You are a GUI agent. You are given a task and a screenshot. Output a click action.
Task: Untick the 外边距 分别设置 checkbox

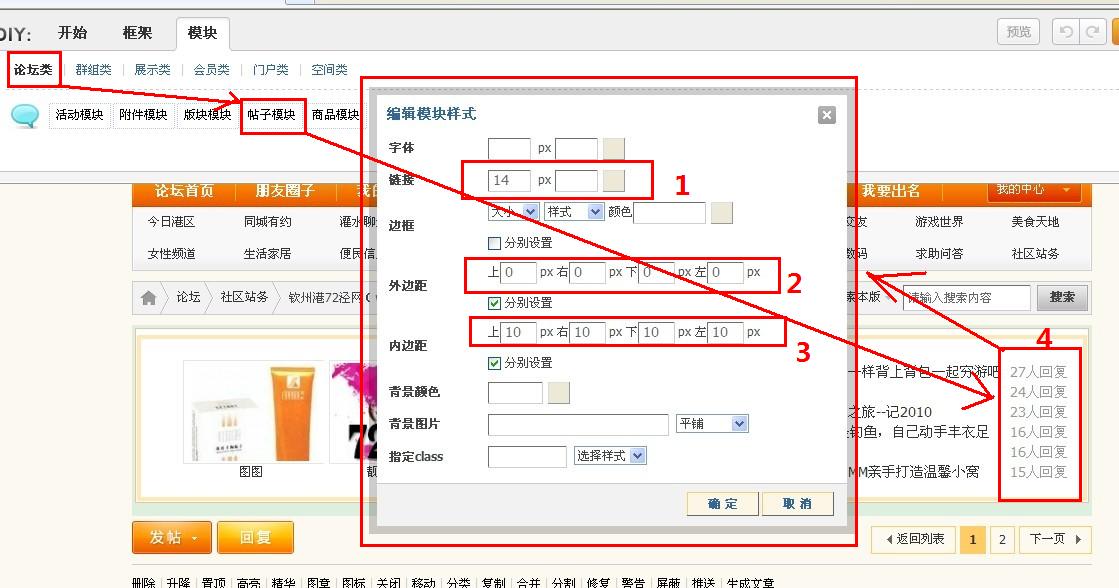point(494,303)
